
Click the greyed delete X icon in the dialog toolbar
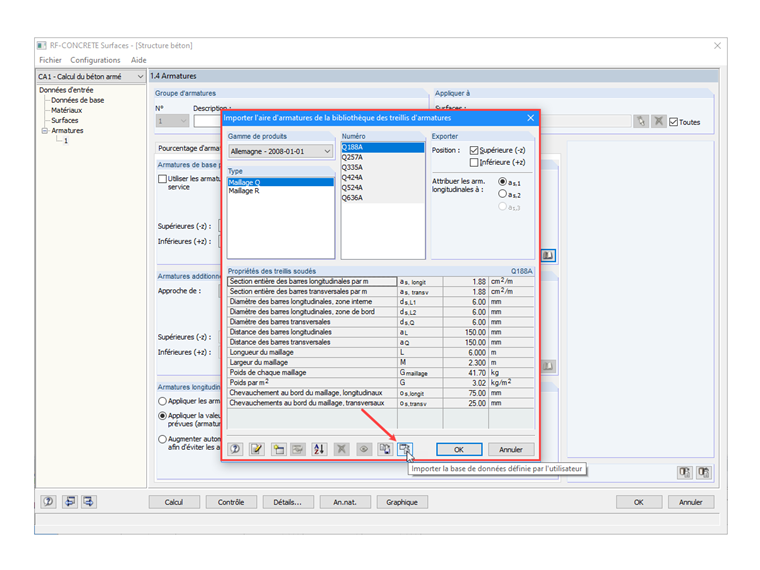point(341,449)
